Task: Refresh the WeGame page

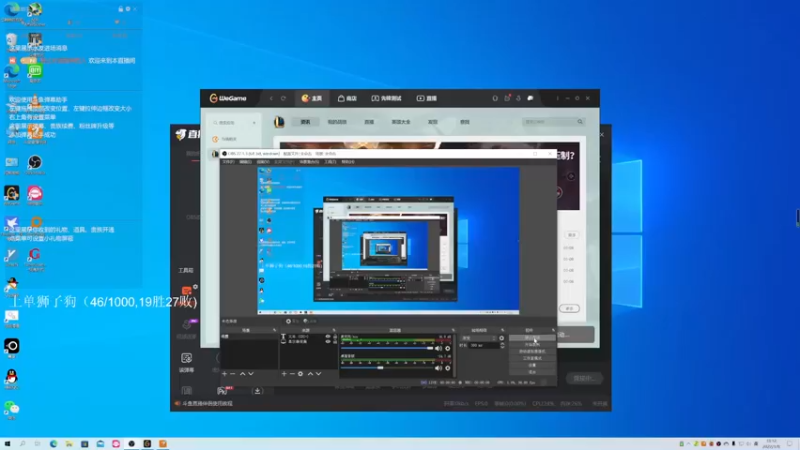Action: tap(283, 98)
